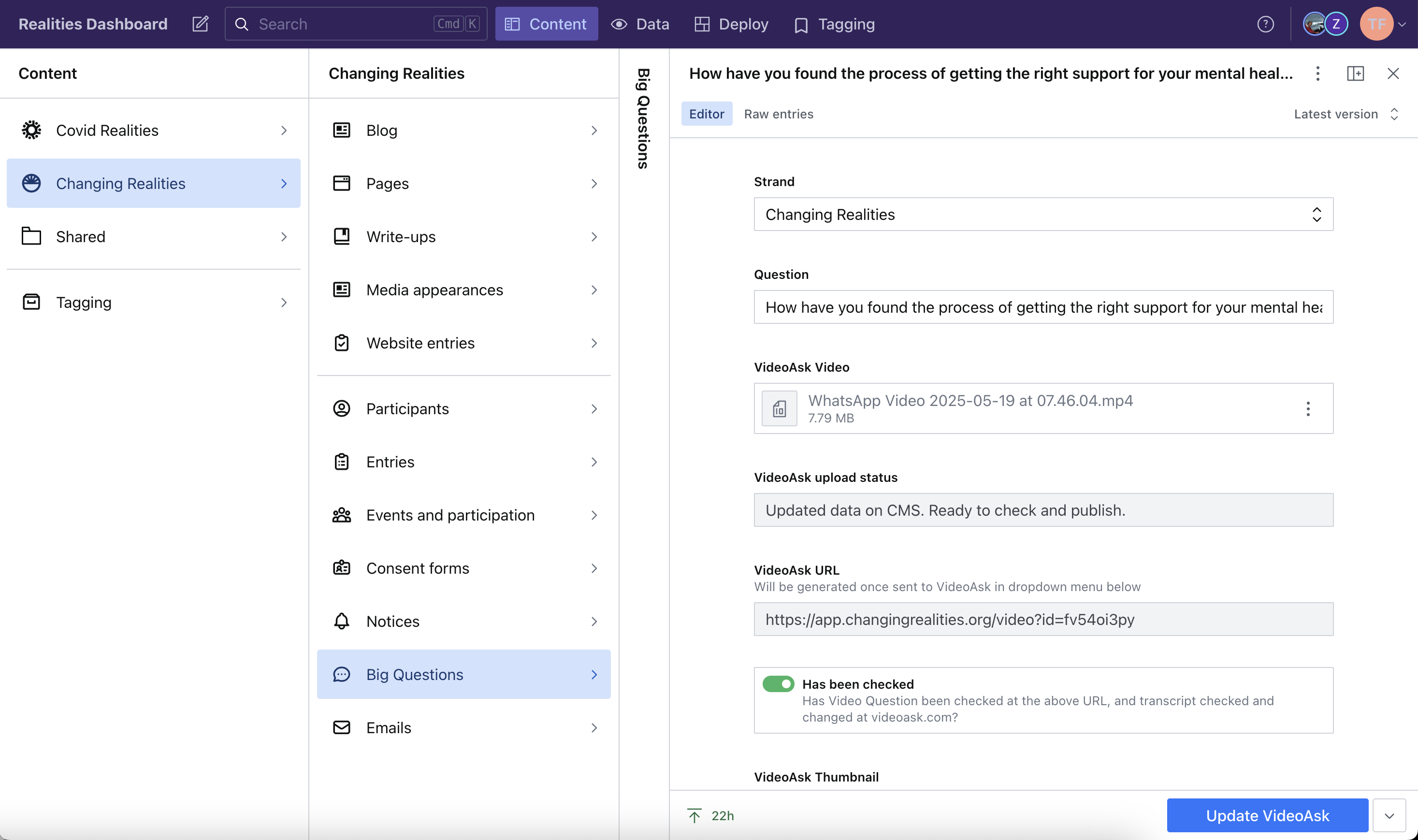Expand the publish actions dropdown arrow
The image size is (1418, 840).
(1389, 815)
